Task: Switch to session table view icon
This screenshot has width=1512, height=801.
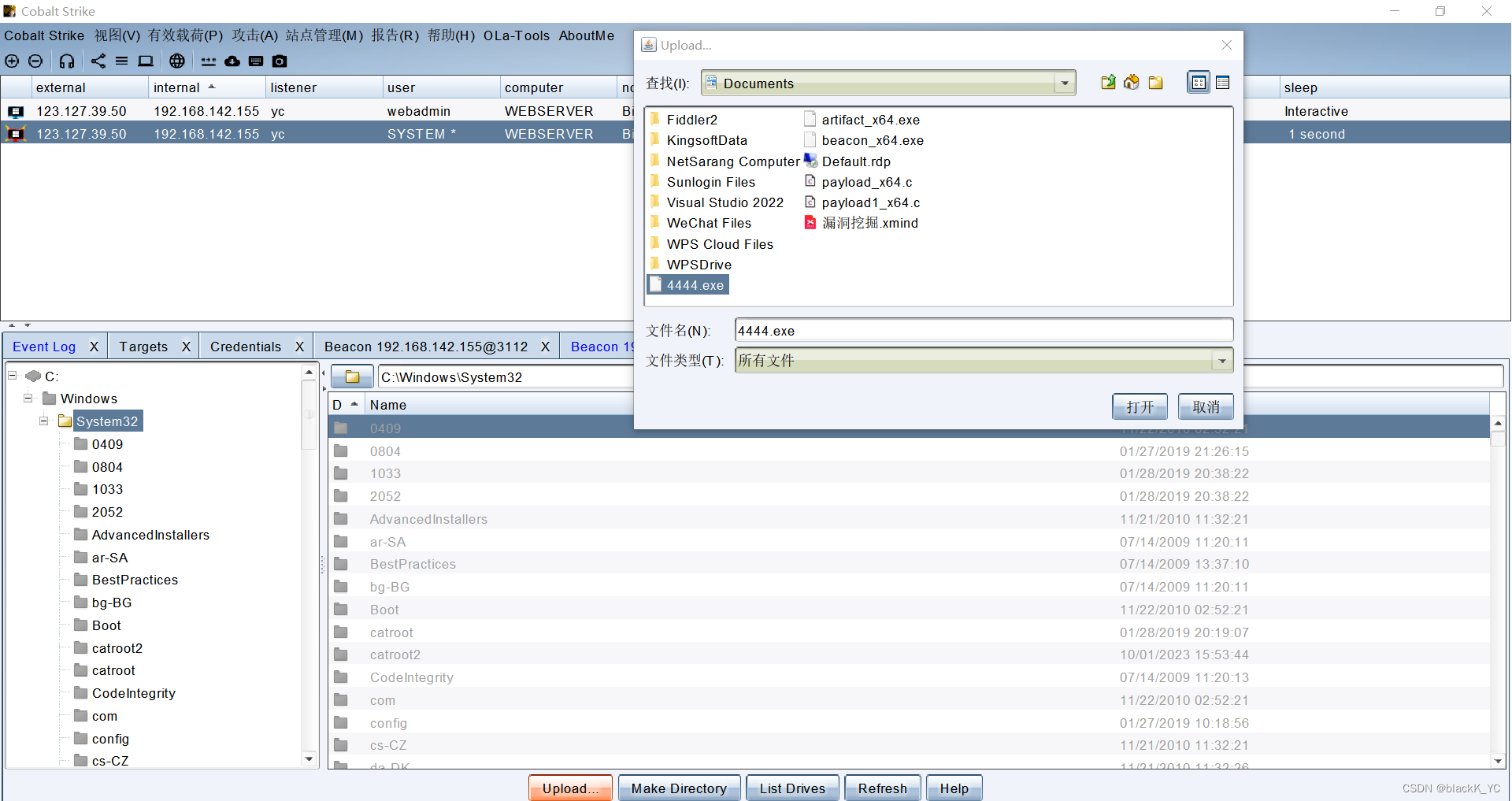Action: (122, 61)
